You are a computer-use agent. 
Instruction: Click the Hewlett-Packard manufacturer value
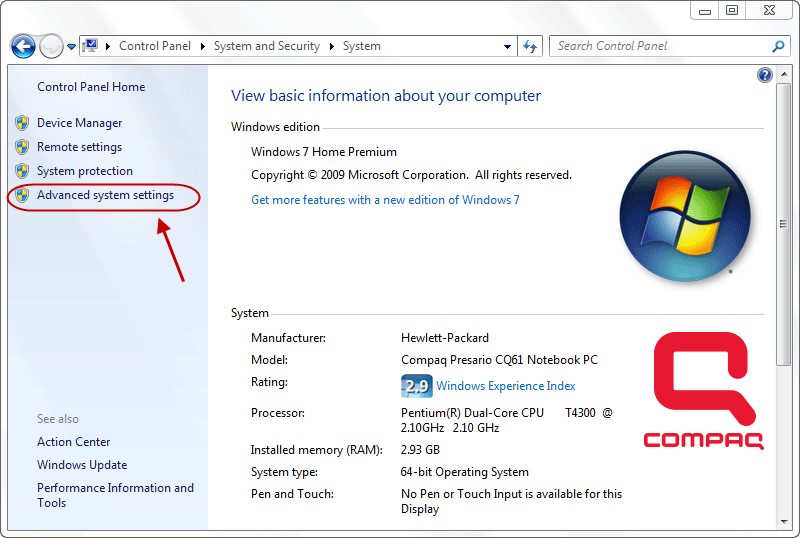tap(444, 338)
